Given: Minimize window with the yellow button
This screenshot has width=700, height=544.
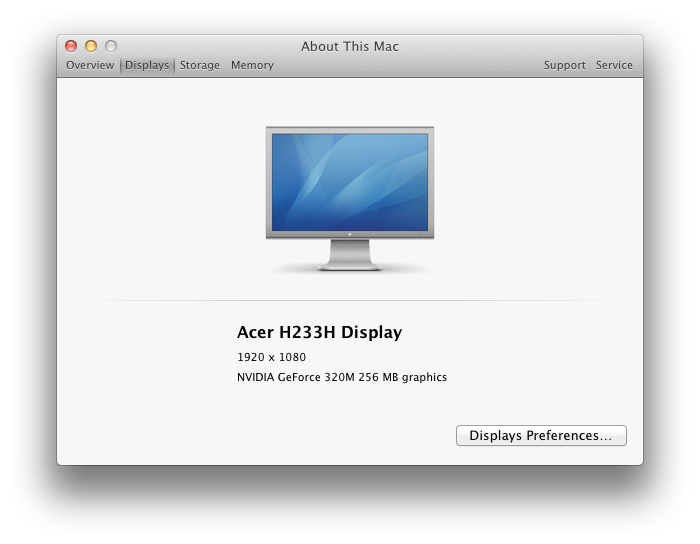Looking at the screenshot, I should 91,46.
